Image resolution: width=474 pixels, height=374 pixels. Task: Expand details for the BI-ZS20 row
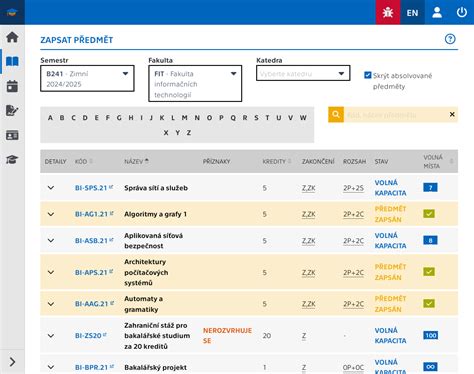click(x=51, y=336)
